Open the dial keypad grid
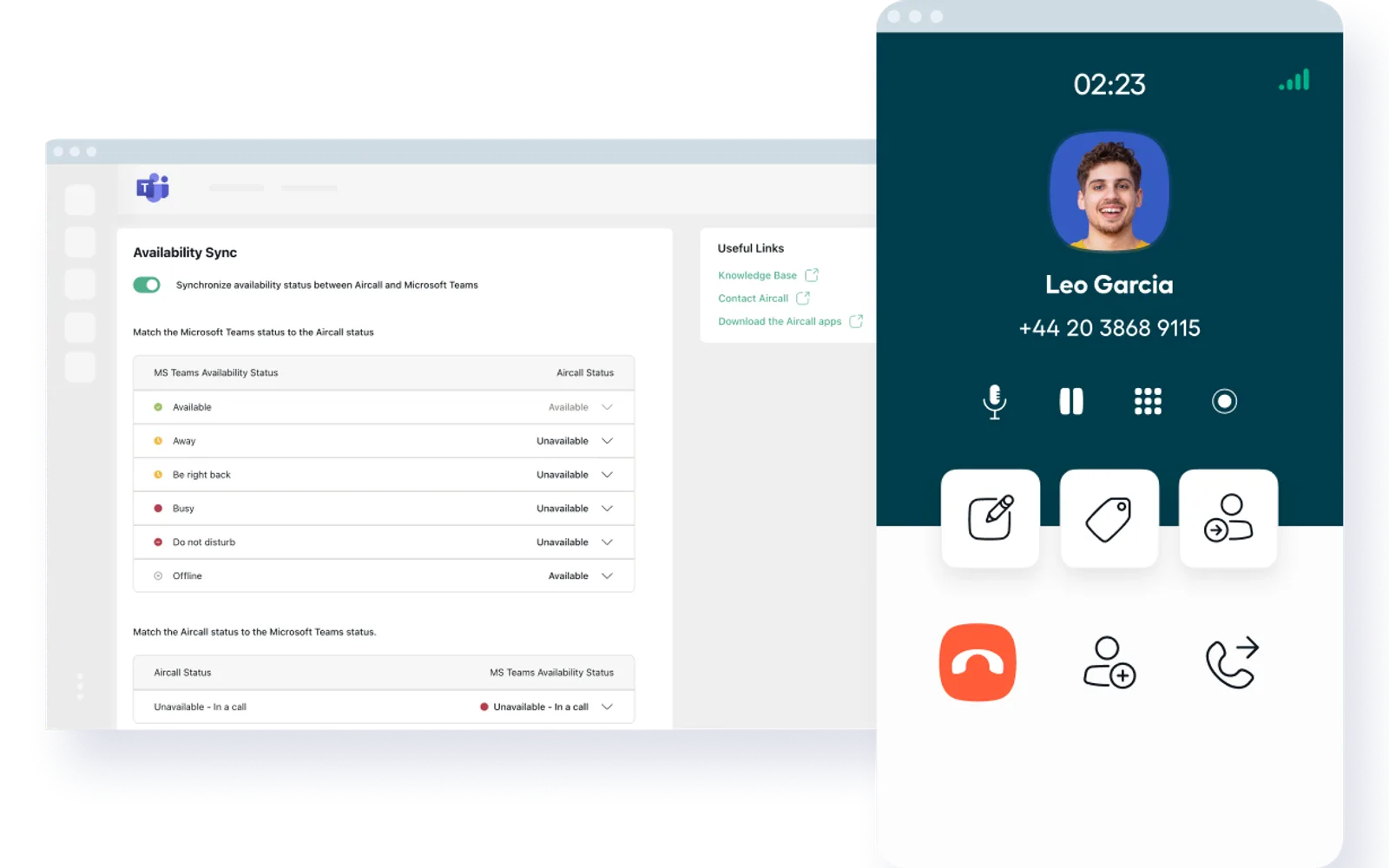The image size is (1389, 868). click(x=1148, y=401)
